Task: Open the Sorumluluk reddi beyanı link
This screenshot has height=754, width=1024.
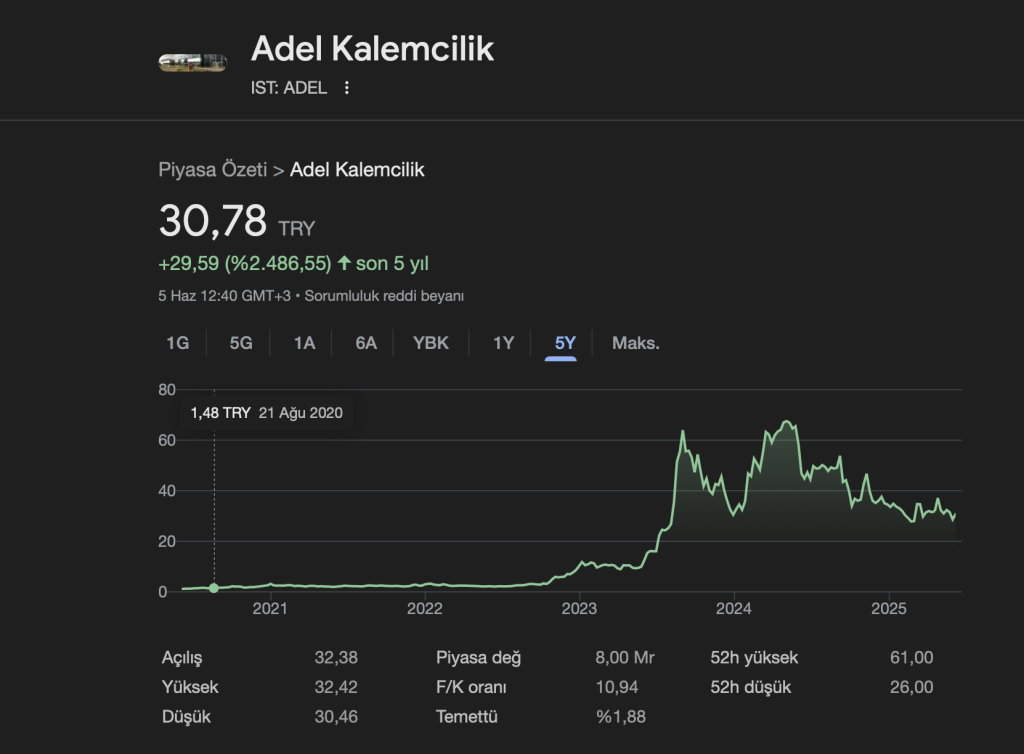Action: click(384, 296)
